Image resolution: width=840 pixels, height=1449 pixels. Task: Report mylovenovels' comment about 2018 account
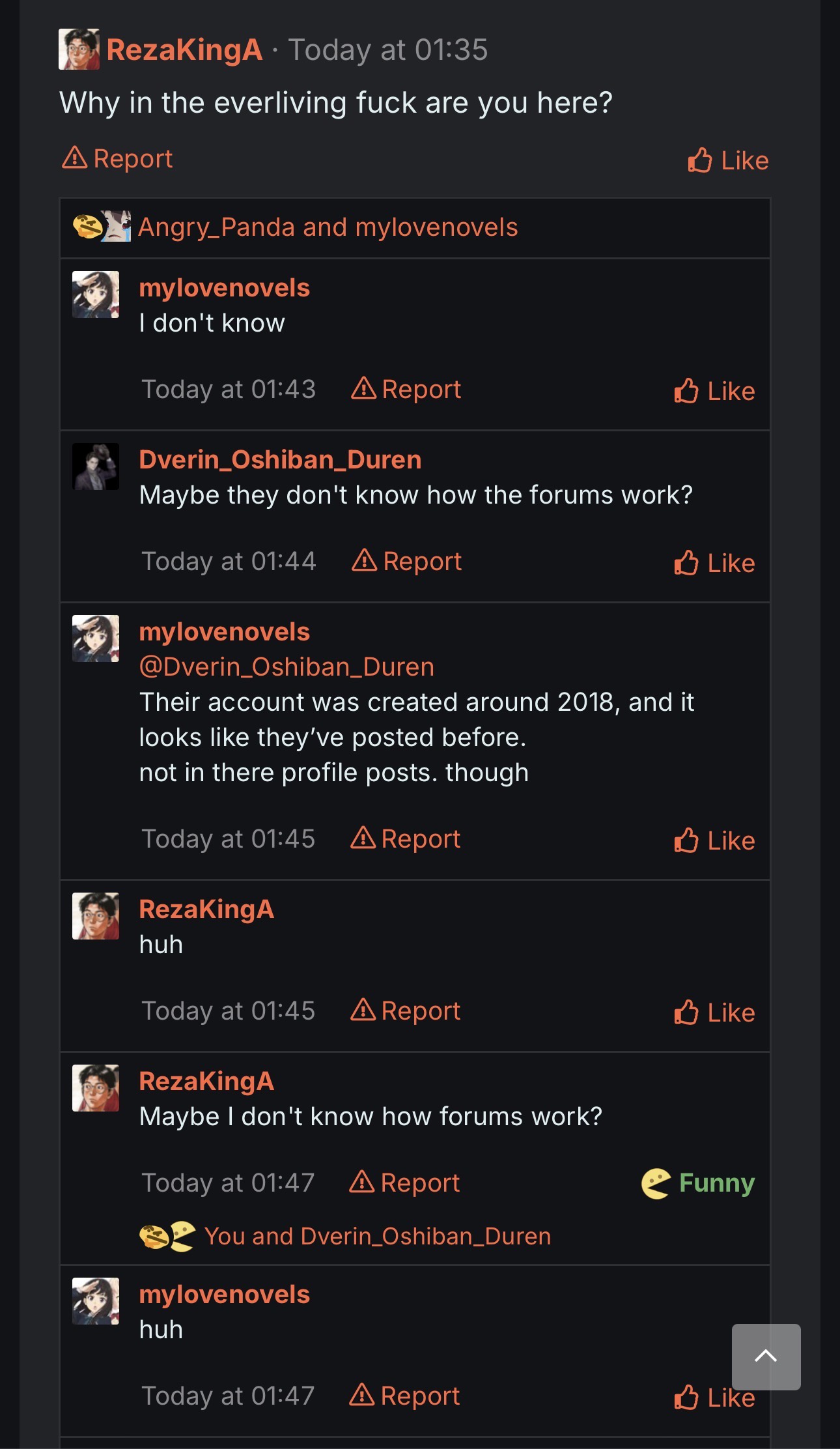(x=406, y=839)
